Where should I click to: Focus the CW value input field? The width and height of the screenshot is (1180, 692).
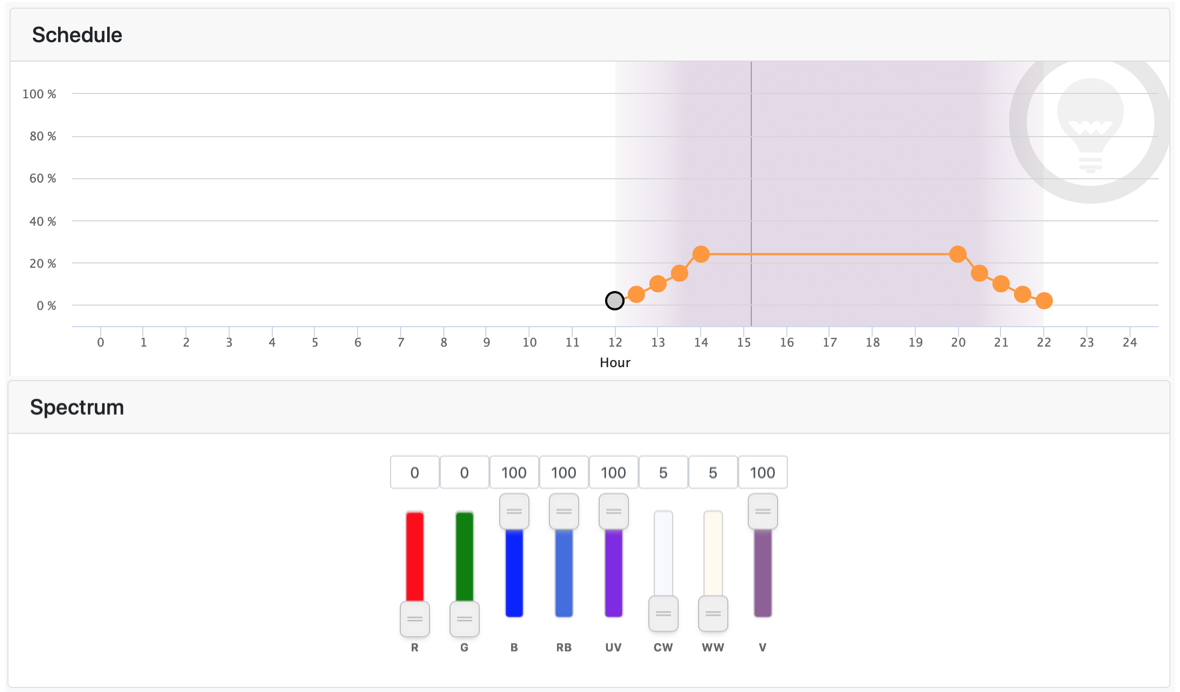[x=663, y=472]
